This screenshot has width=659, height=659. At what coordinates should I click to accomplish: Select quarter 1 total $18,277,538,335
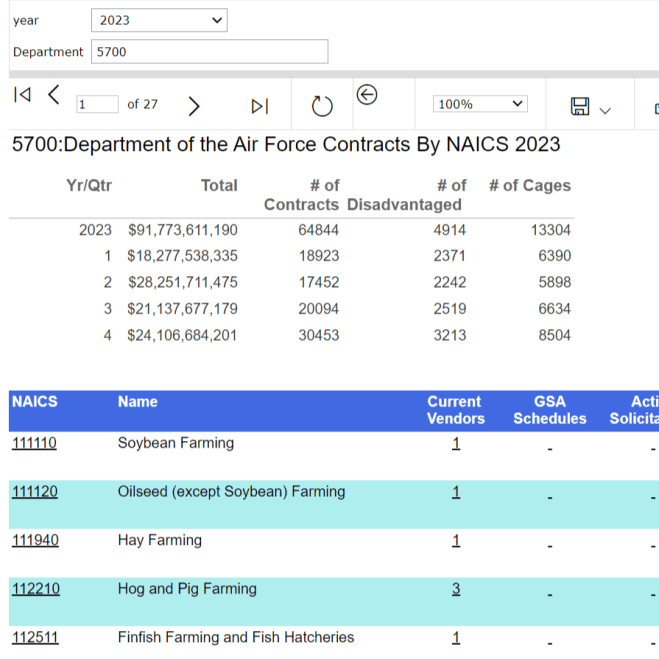point(182,256)
